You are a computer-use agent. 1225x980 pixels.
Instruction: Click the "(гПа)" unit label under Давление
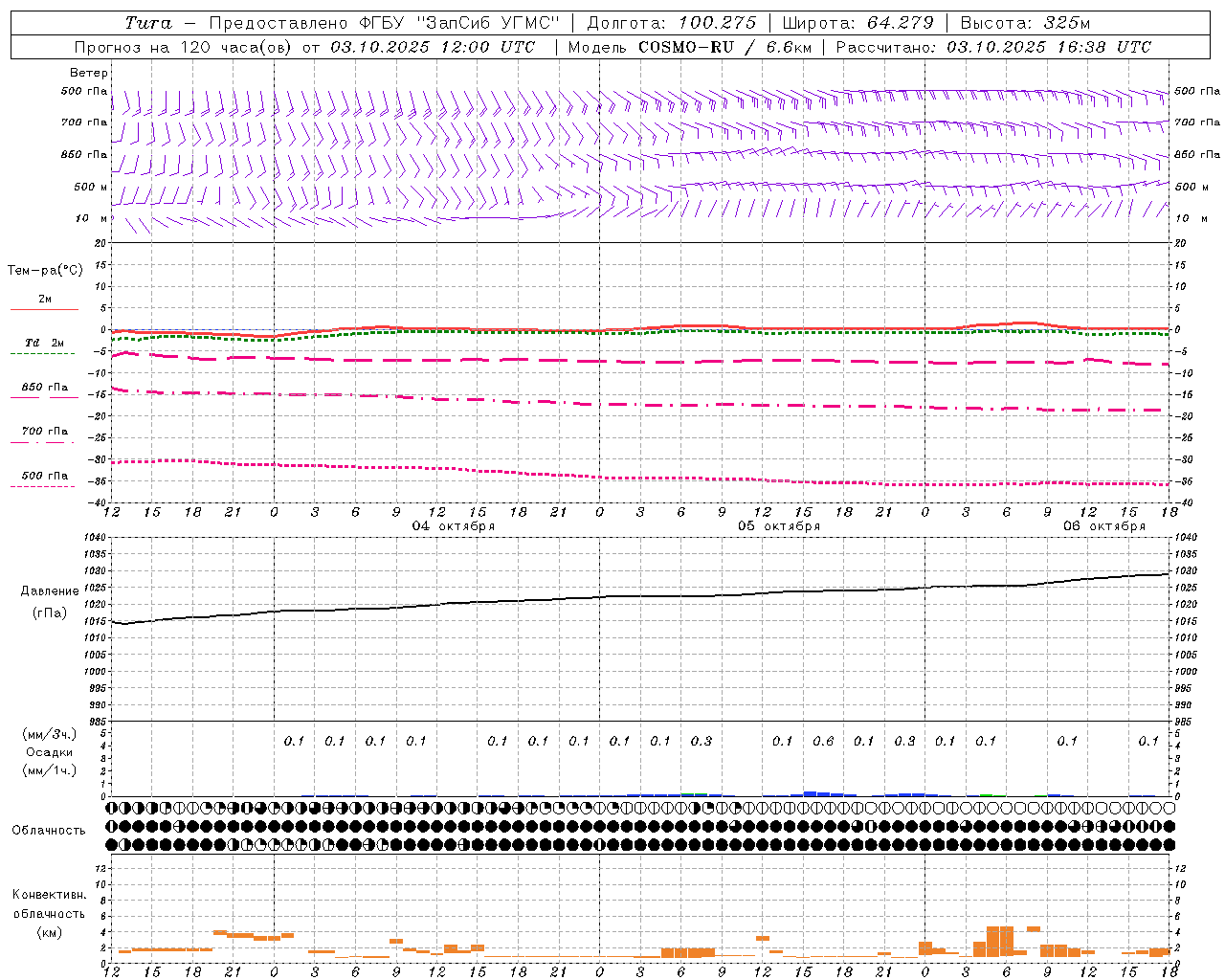[50, 613]
